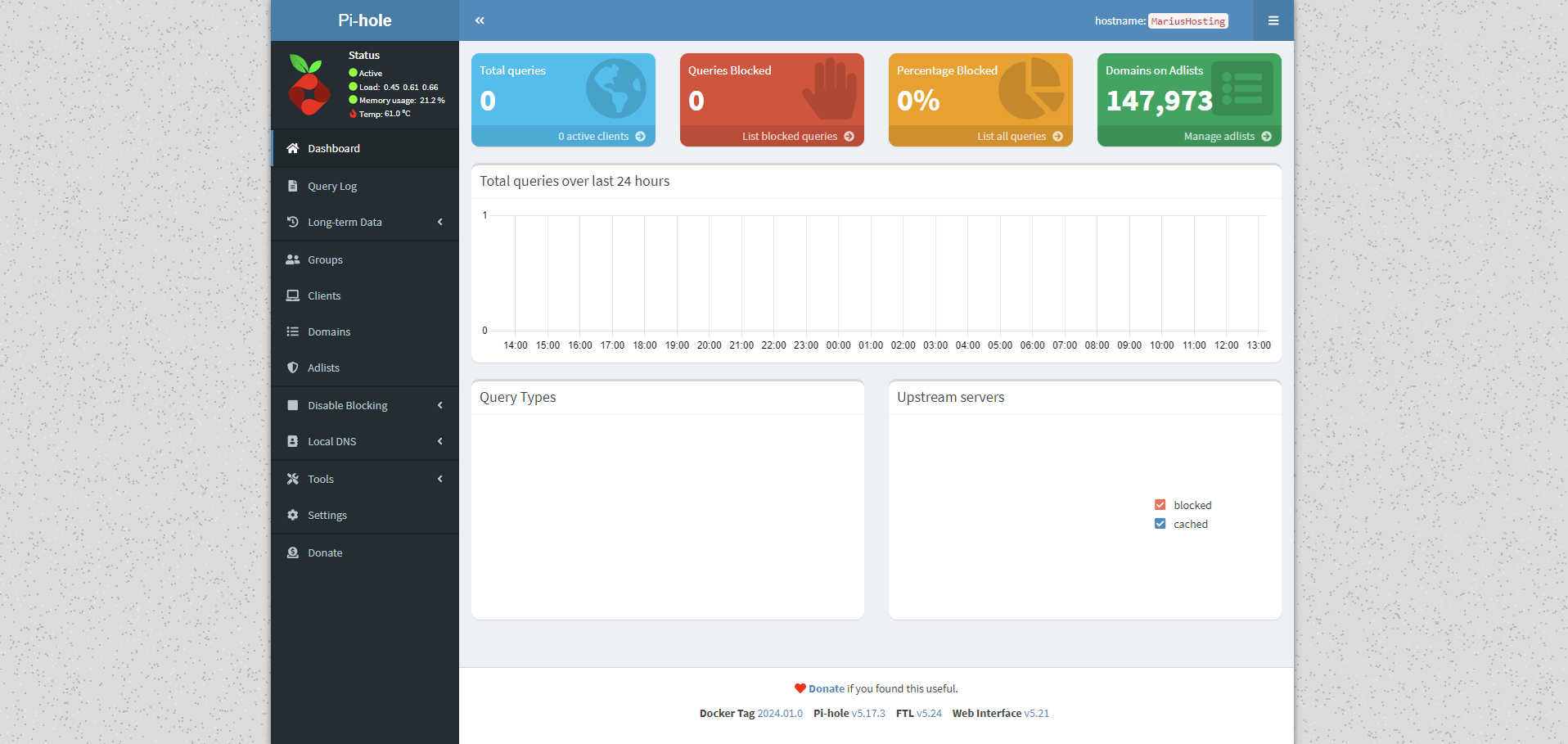The width and height of the screenshot is (1568, 744).
Task: Click the Query Log file icon
Action: pos(292,186)
